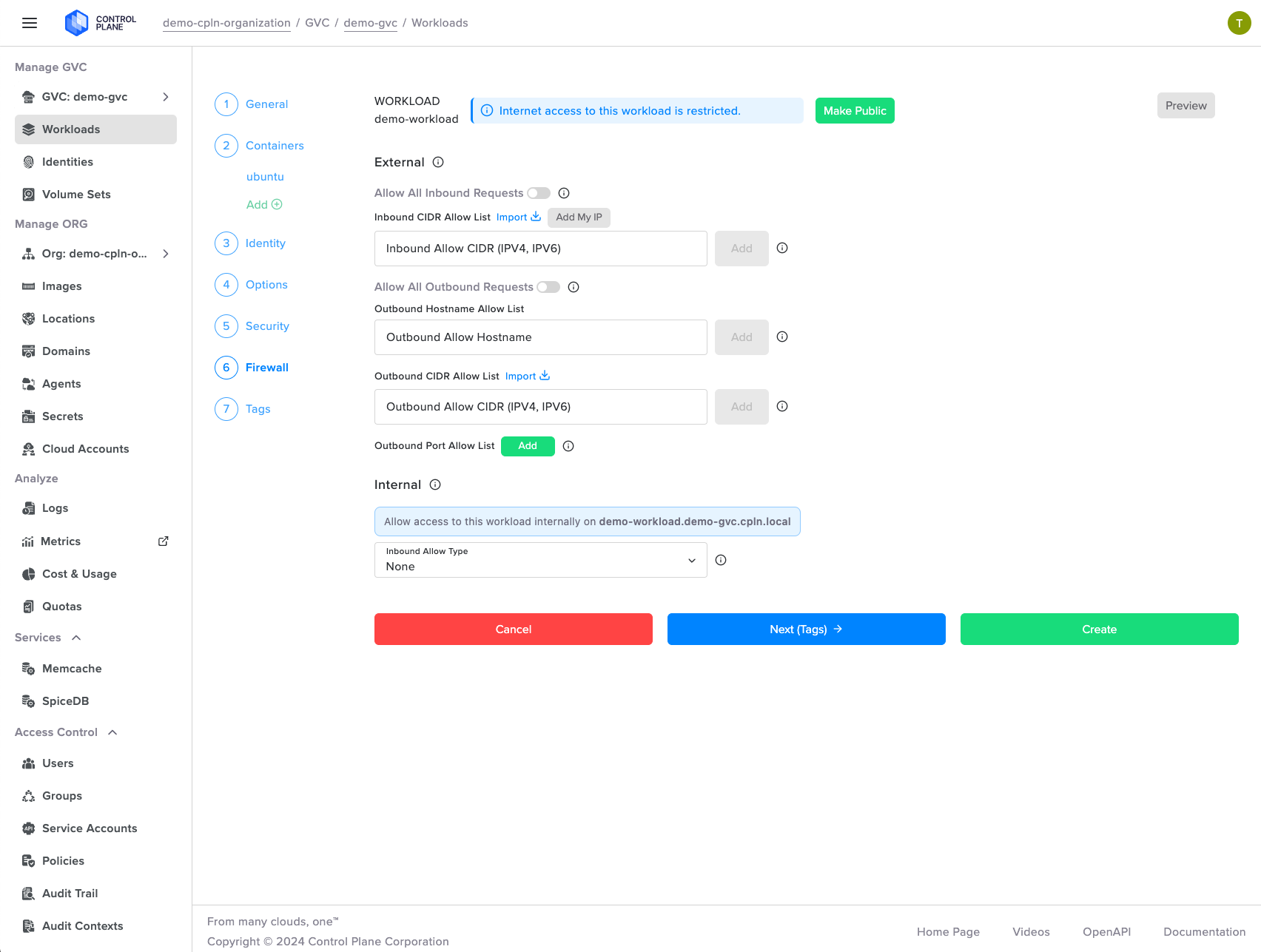Select the Identities fingerprint icon in sidebar
The image size is (1261, 952).
click(x=27, y=161)
